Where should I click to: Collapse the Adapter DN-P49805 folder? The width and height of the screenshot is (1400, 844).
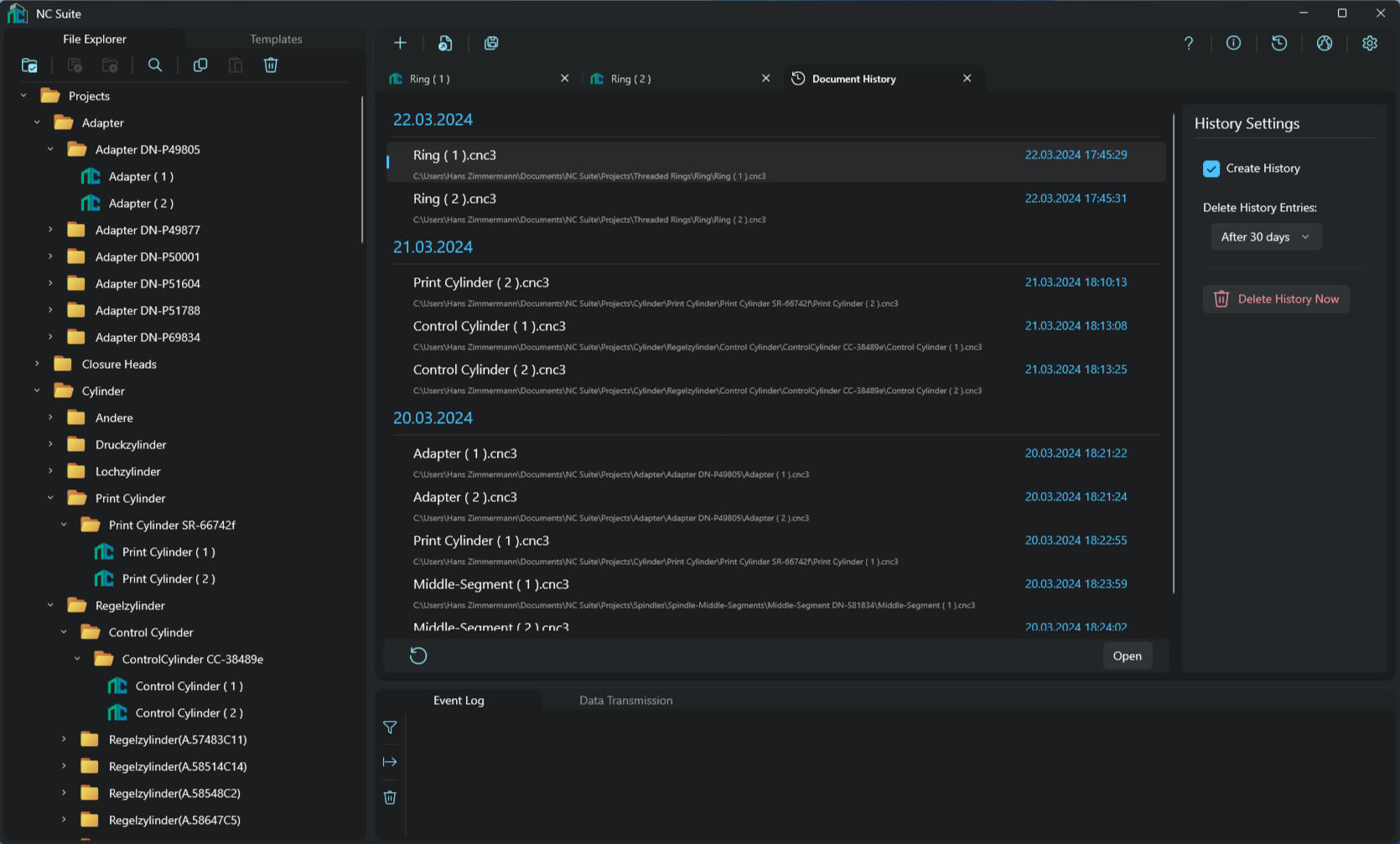(50, 149)
